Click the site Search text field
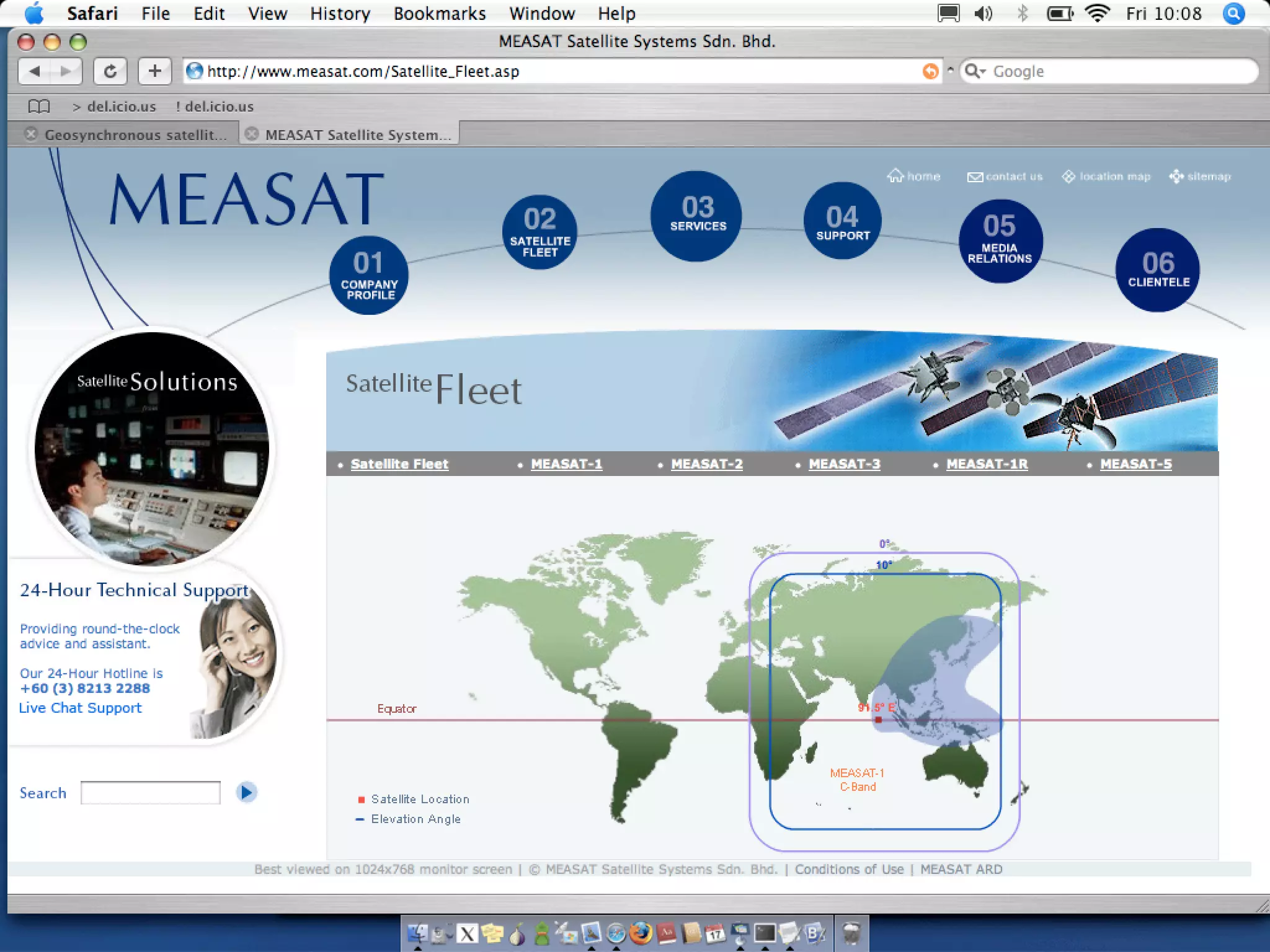 tap(151, 793)
